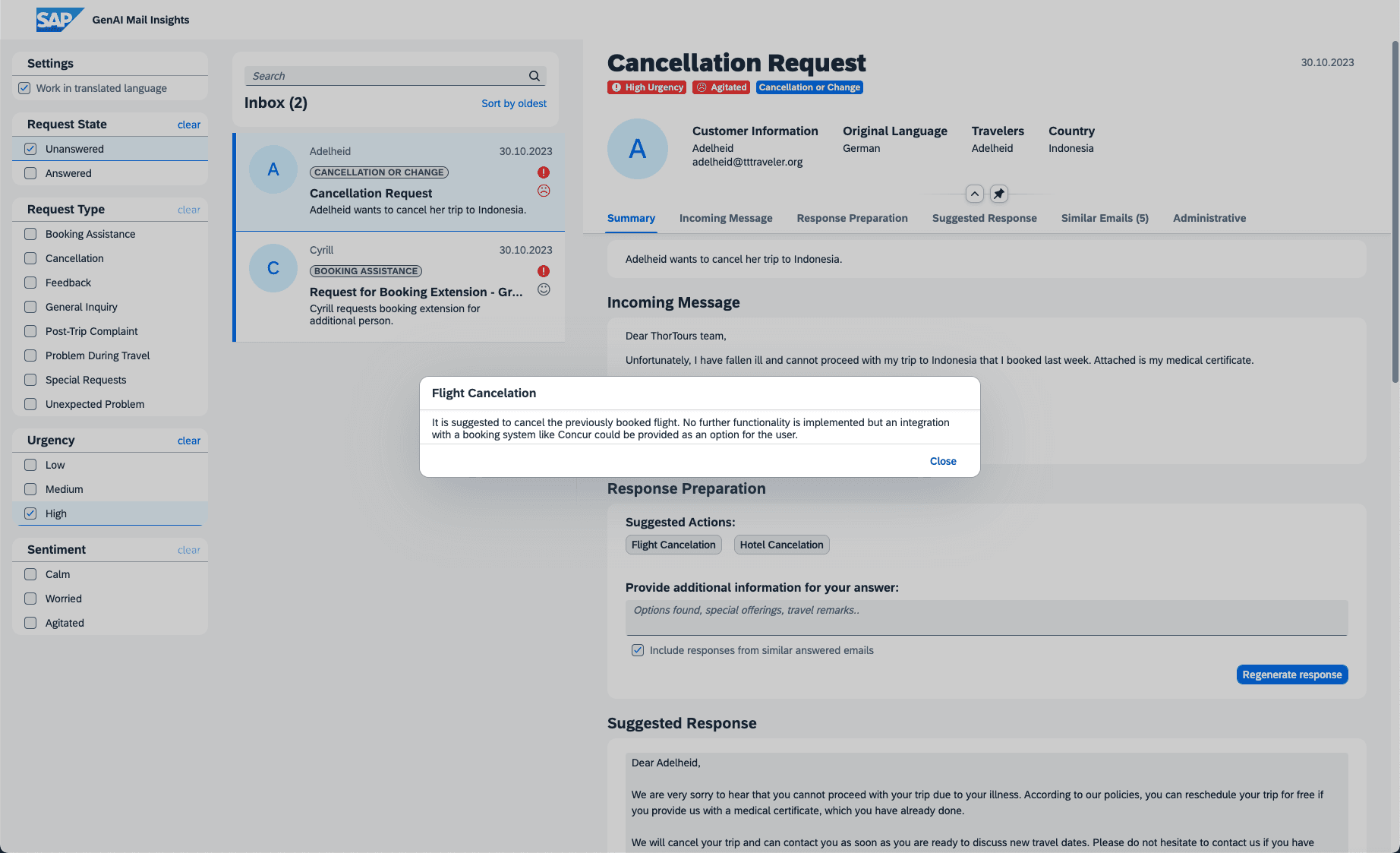Image resolution: width=1400 pixels, height=853 pixels.
Task: Toggle Include responses from similar answered emails
Action: (x=638, y=650)
